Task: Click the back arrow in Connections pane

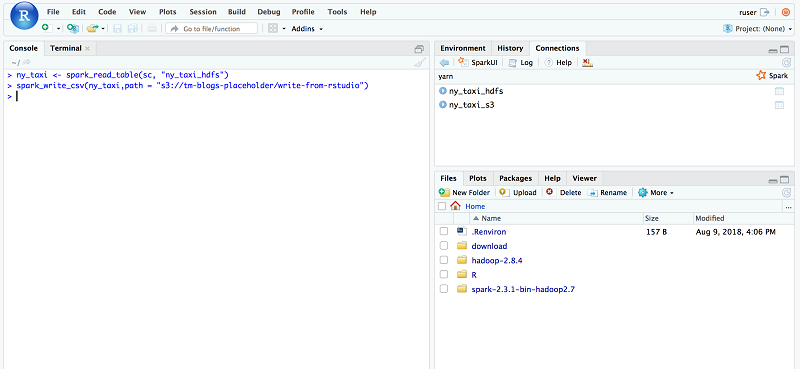Action: click(x=444, y=62)
